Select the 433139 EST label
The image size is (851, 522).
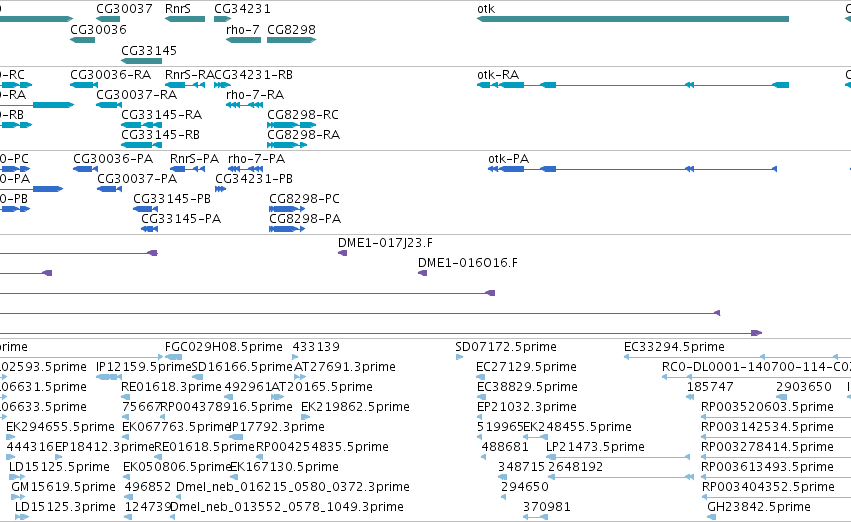tap(316, 347)
